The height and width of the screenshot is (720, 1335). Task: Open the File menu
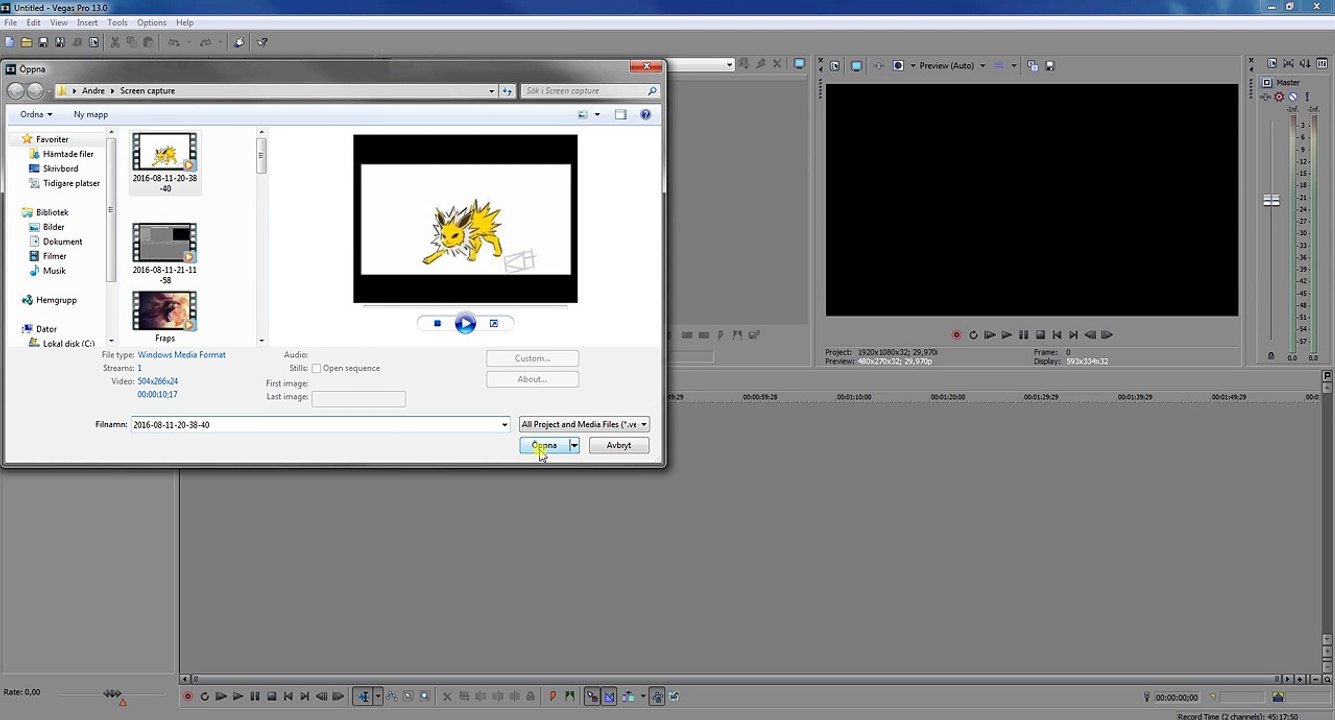(x=11, y=22)
